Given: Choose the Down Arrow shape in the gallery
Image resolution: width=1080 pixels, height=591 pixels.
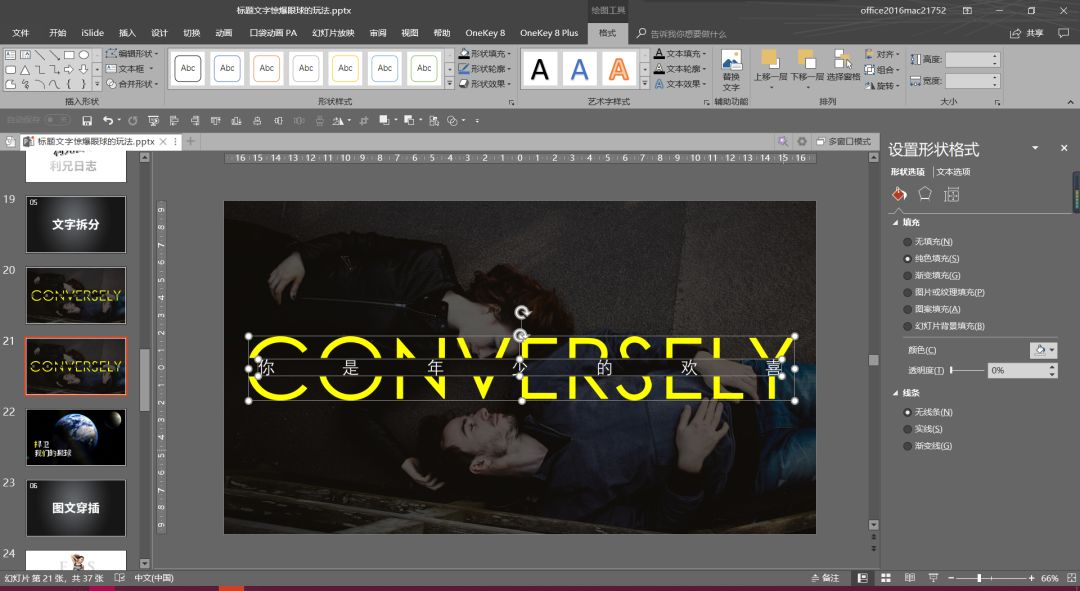Looking at the screenshot, I should (83, 70).
